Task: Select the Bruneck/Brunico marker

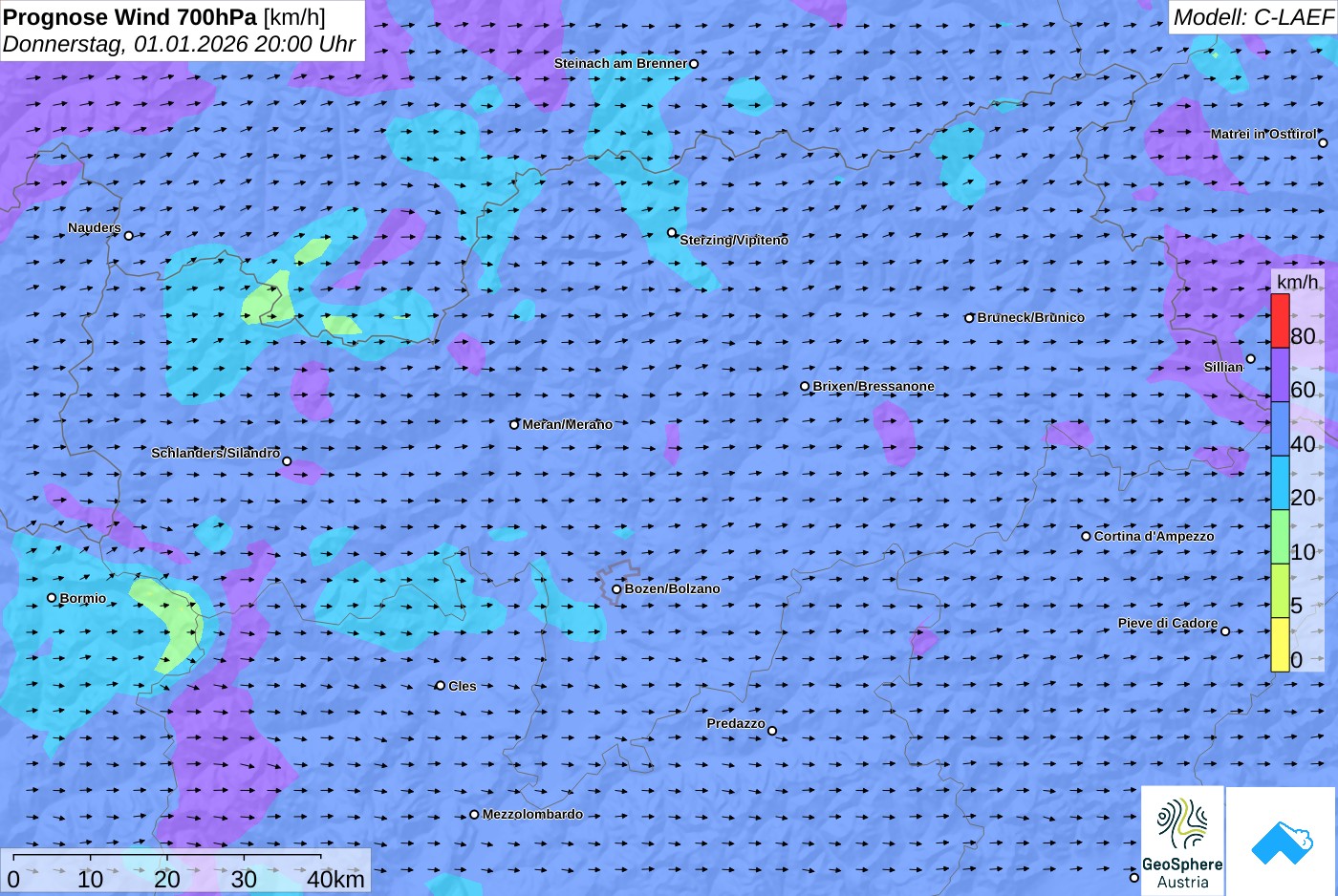Action: pyautogui.click(x=969, y=318)
